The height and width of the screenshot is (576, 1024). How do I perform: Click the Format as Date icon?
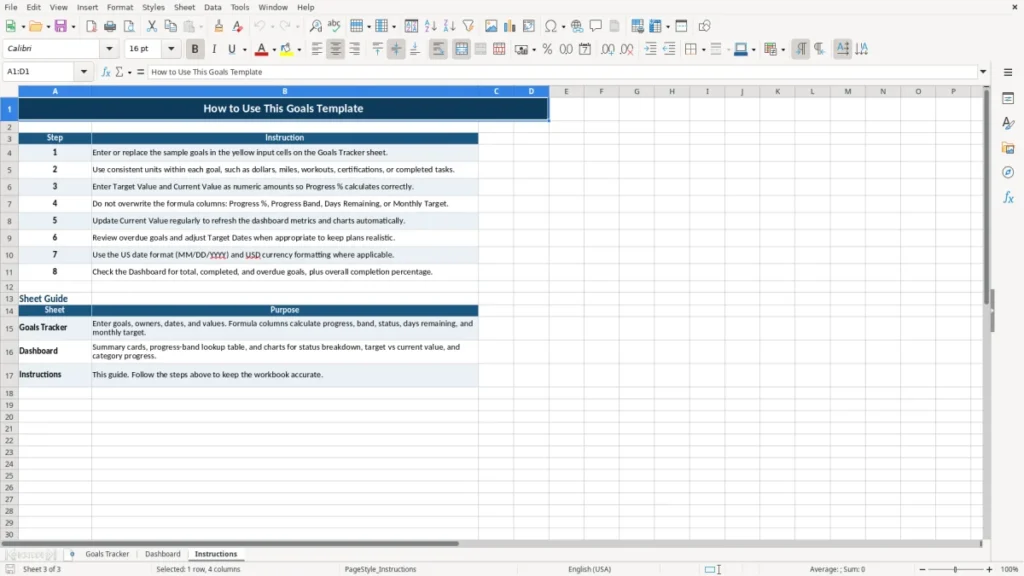click(585, 49)
